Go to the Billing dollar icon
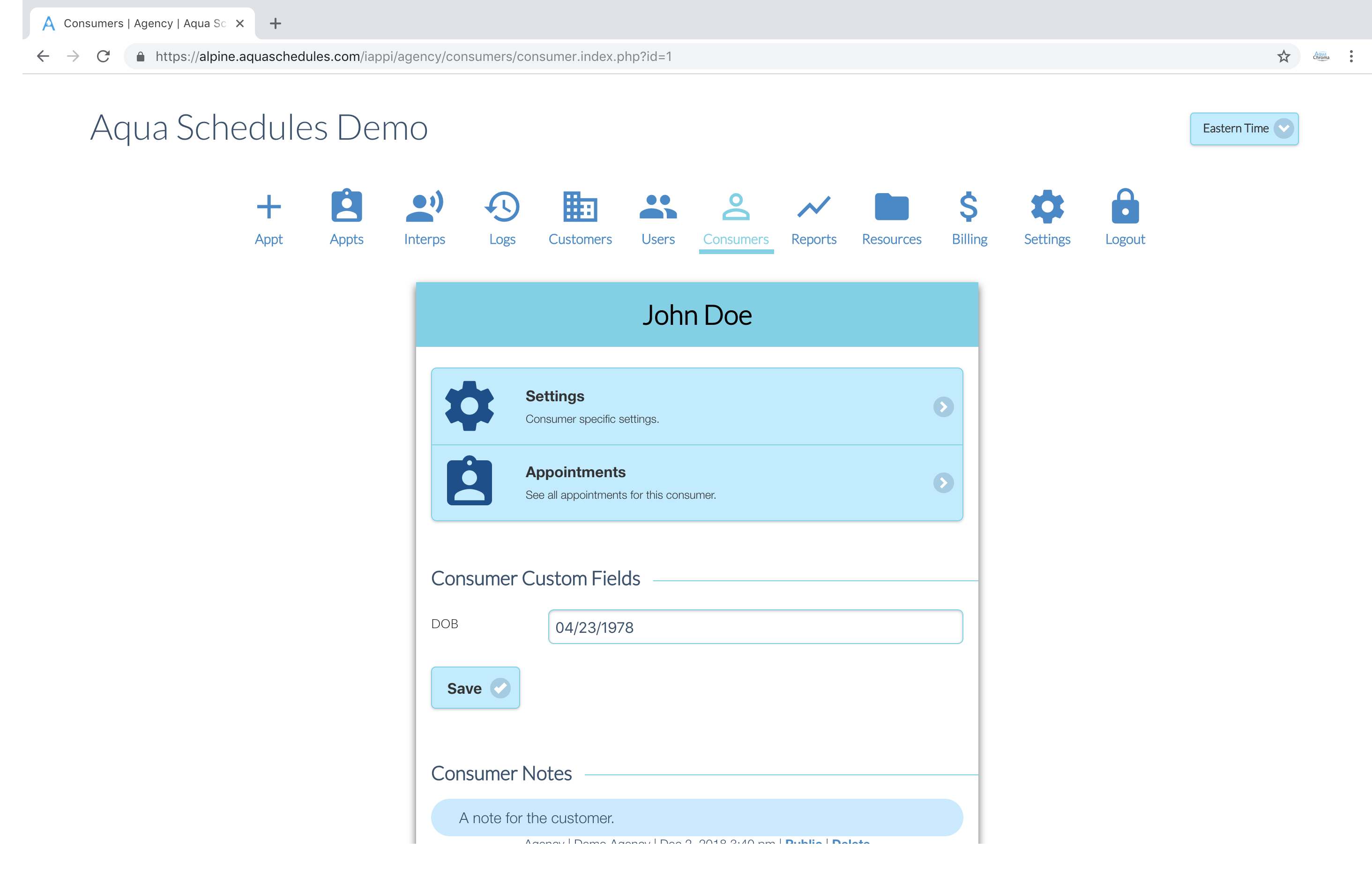 (969, 206)
